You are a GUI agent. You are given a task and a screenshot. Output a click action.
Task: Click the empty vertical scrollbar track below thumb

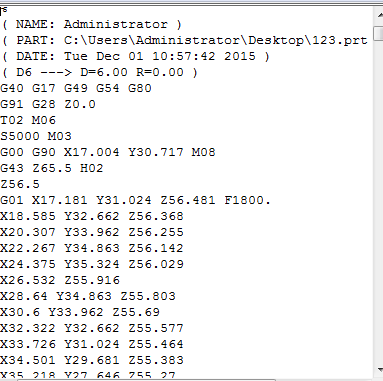tap(379, 200)
